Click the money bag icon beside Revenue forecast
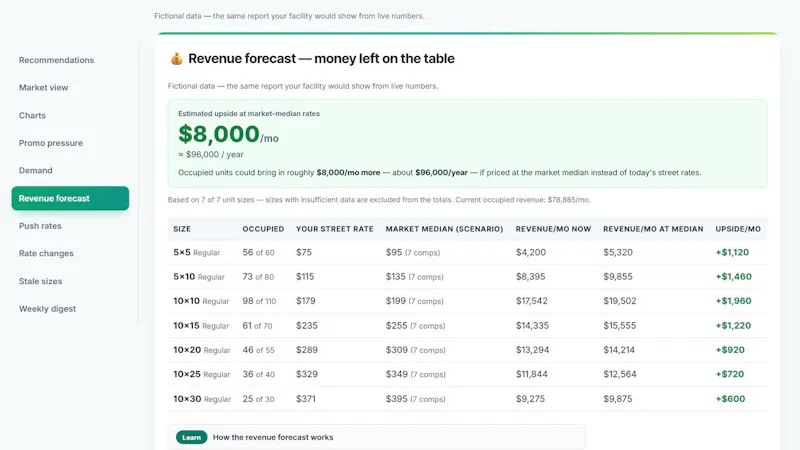 [x=177, y=59]
